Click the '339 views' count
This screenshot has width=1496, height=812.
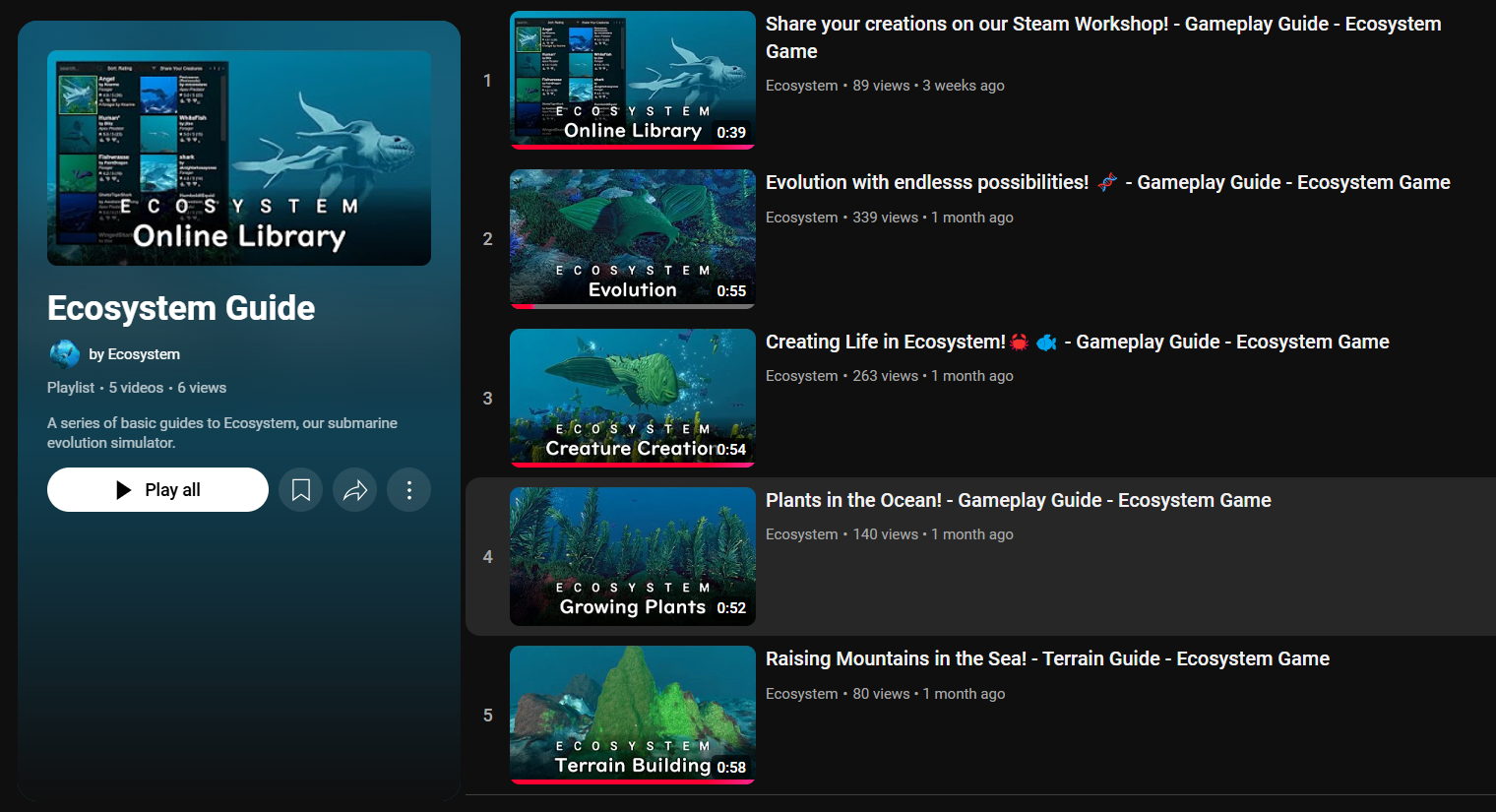tap(886, 218)
